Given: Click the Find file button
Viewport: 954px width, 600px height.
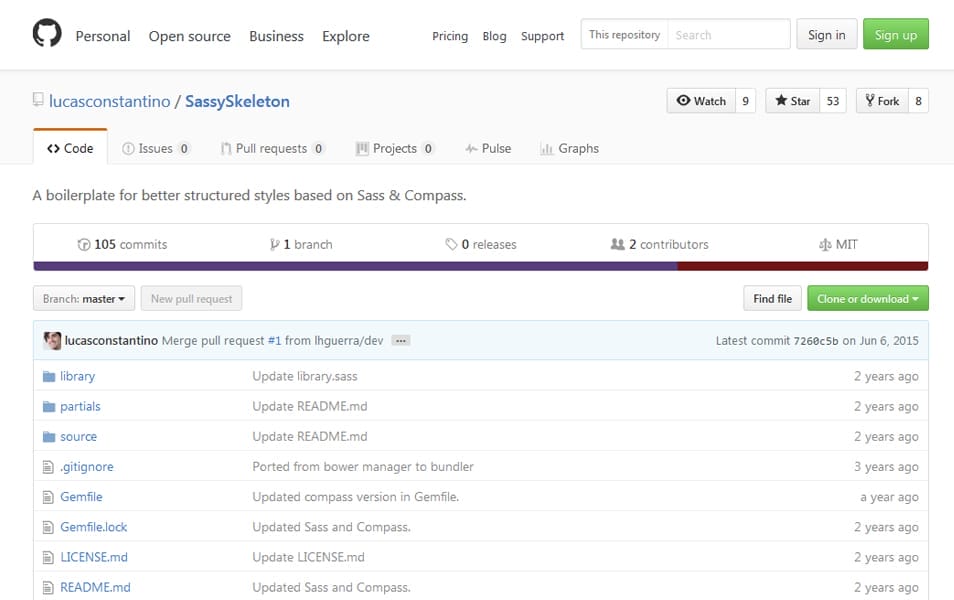Looking at the screenshot, I should (772, 298).
